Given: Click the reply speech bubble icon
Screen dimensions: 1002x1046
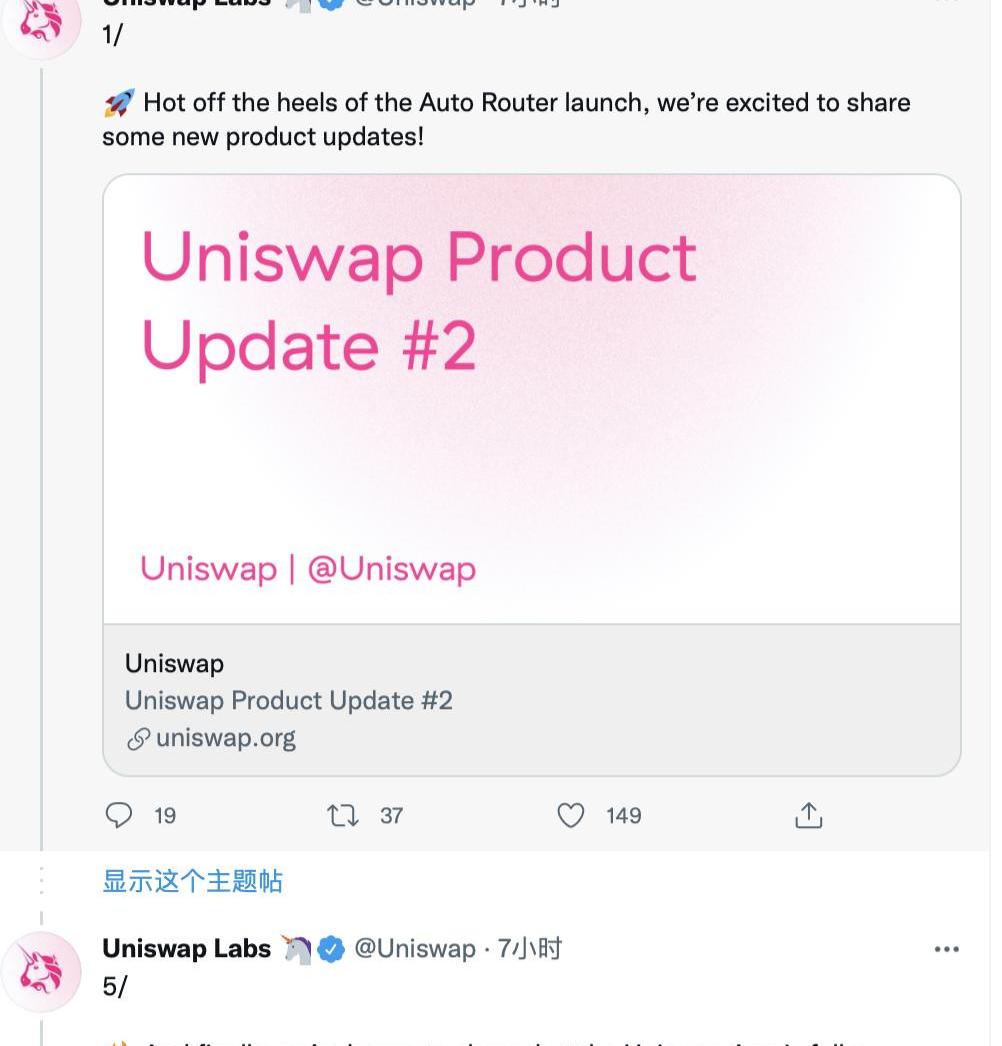Looking at the screenshot, I should tap(119, 816).
